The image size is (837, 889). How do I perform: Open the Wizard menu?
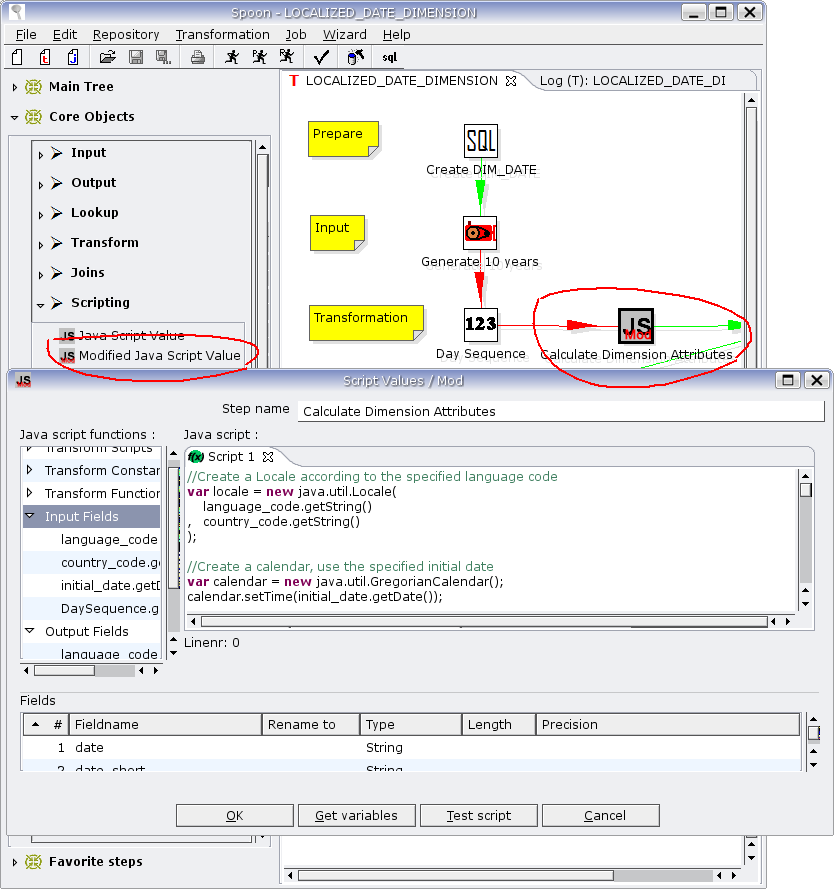pos(345,35)
